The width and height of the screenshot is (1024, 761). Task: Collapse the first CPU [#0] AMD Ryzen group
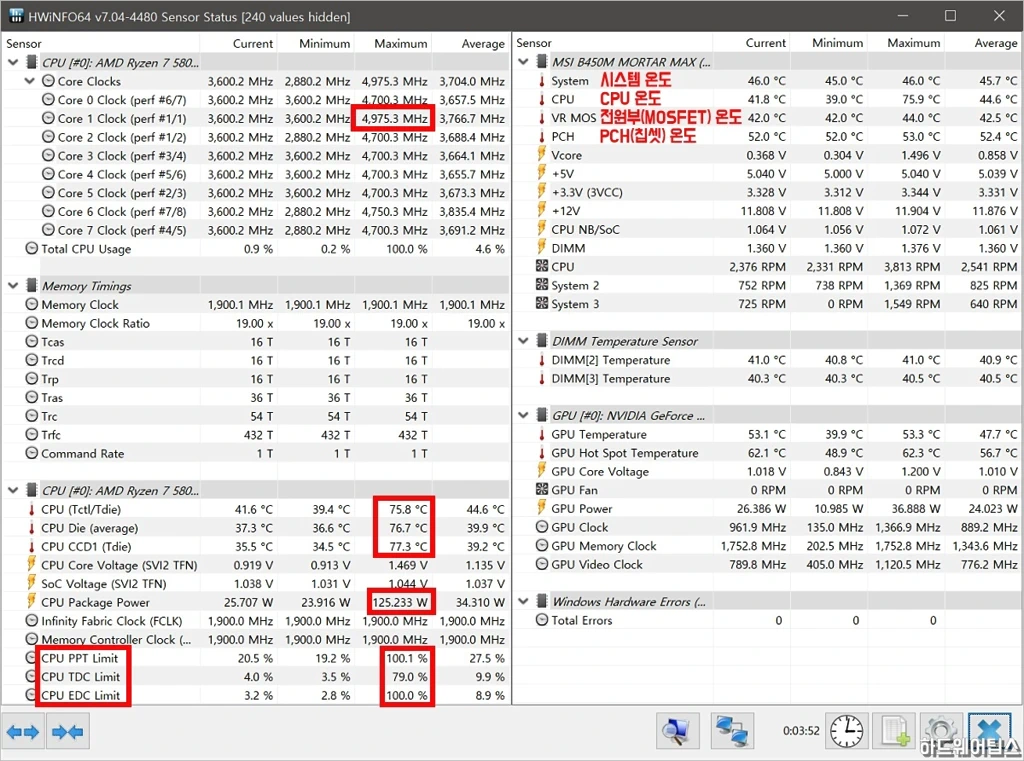13,63
